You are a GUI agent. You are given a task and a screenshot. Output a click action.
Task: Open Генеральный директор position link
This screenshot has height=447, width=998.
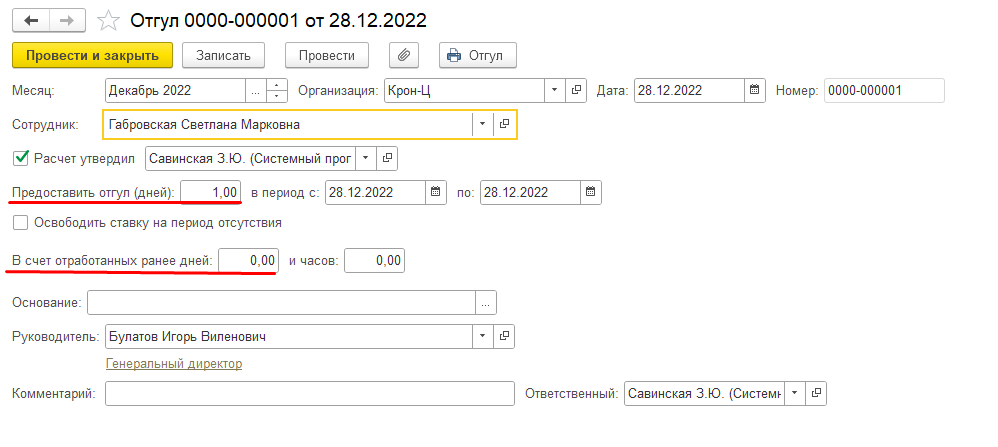(174, 364)
